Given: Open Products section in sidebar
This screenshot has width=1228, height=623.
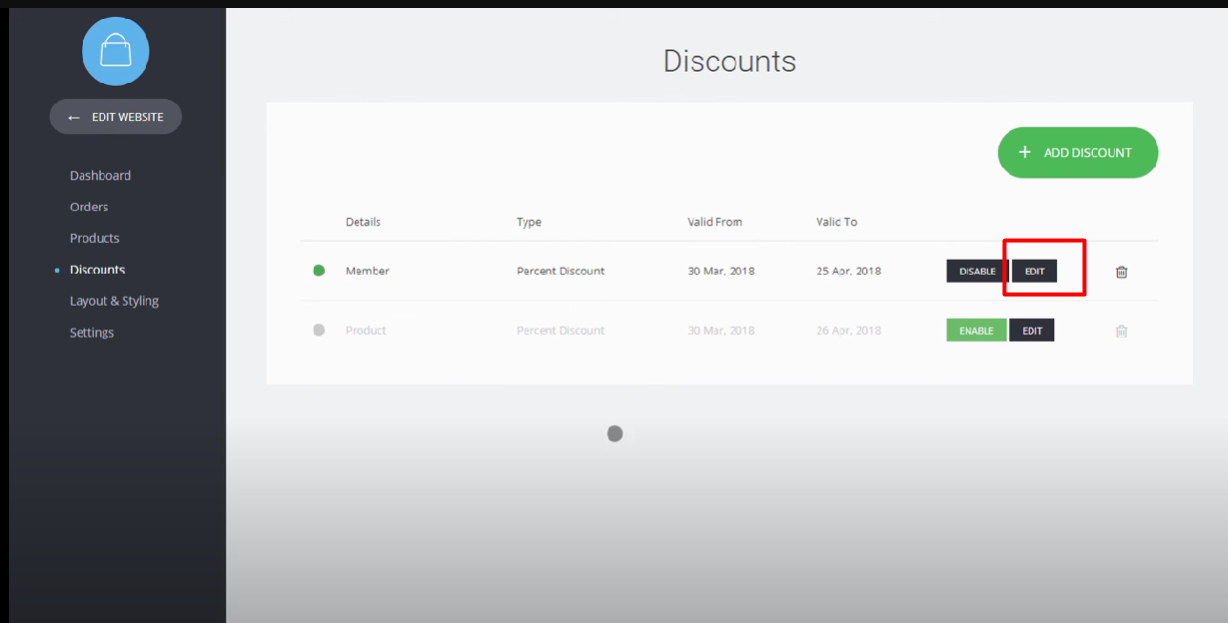Looking at the screenshot, I should pos(94,238).
